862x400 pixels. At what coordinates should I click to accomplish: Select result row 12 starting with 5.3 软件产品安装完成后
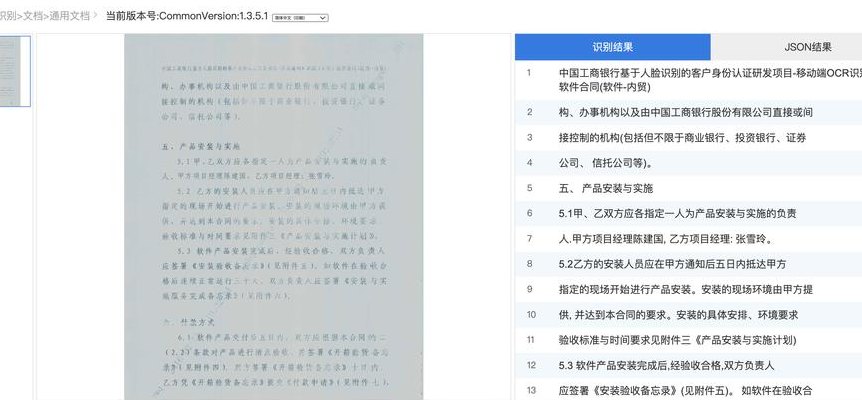[x=688, y=365]
